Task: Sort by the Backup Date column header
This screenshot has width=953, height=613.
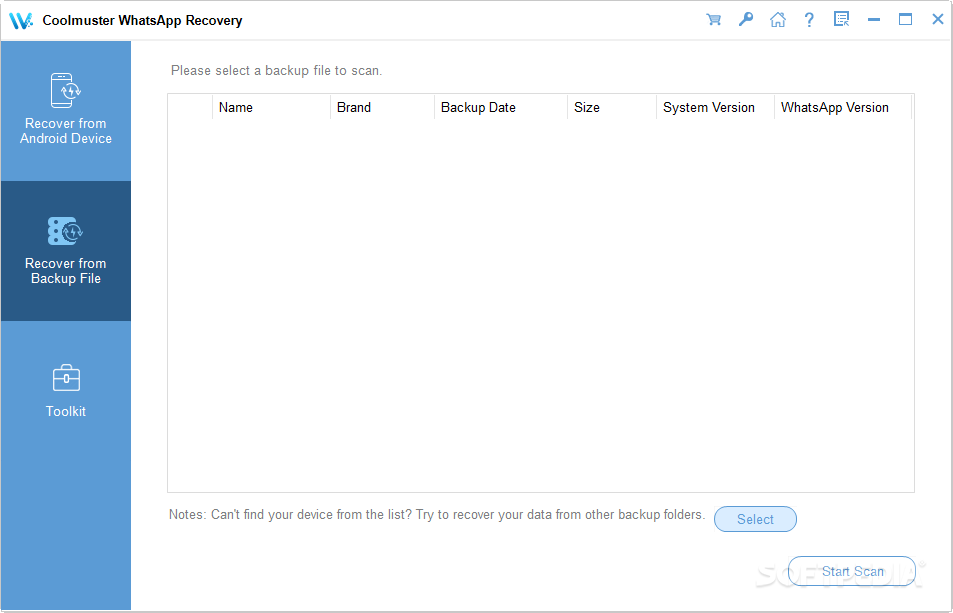Action: point(501,107)
